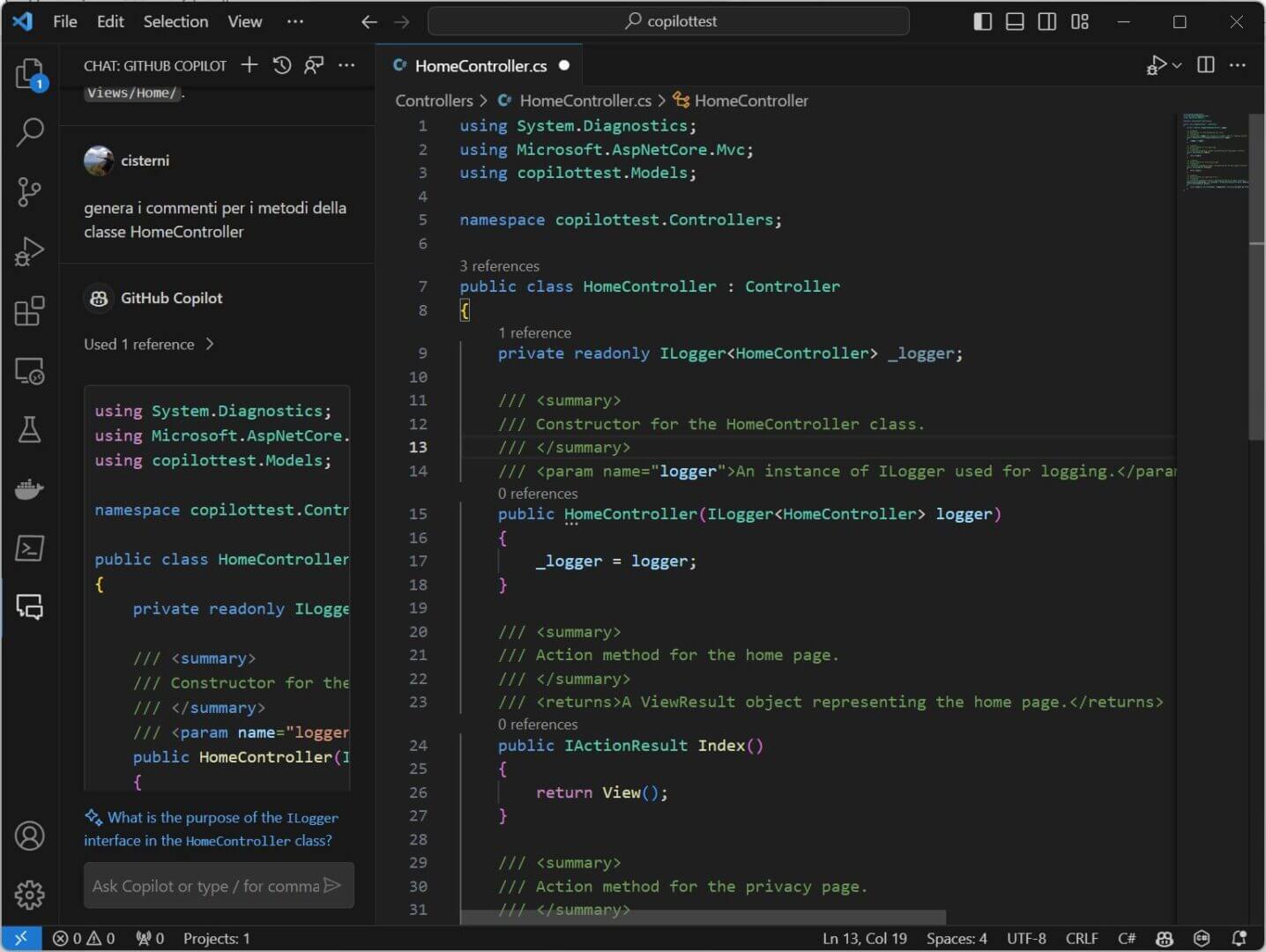Open editor more actions menu

pos(1238,64)
